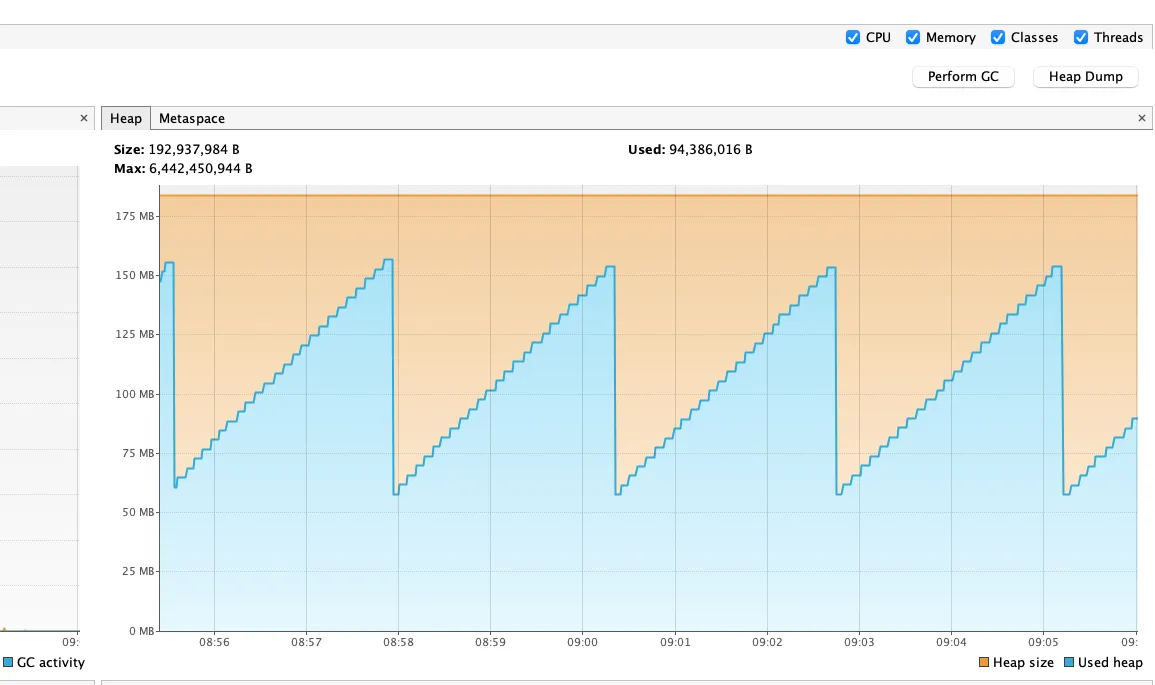Viewport: 1155px width, 685px height.
Task: Toggle the Threads checkbox
Action: pos(1081,37)
